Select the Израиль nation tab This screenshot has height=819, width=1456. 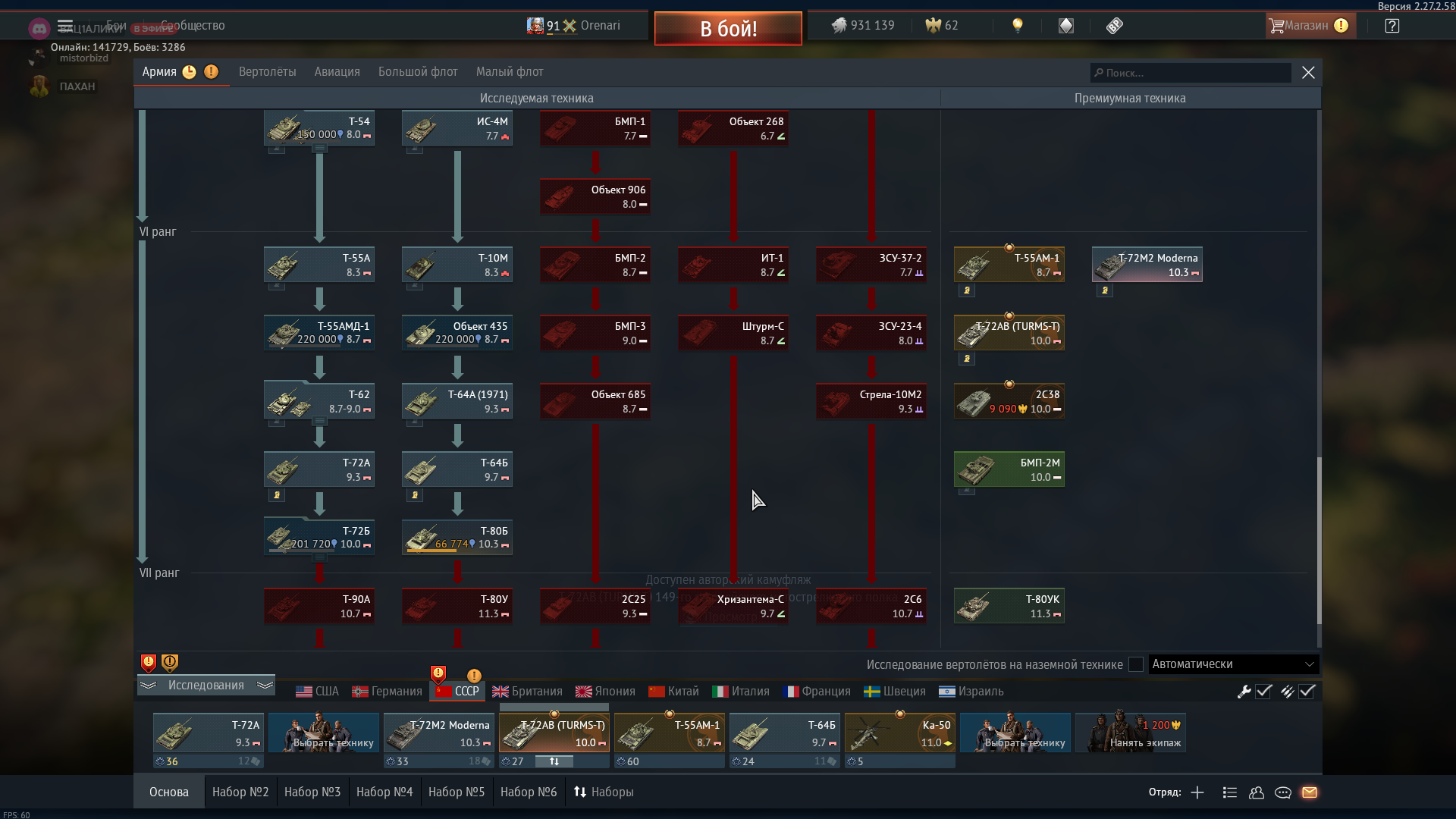point(971,692)
